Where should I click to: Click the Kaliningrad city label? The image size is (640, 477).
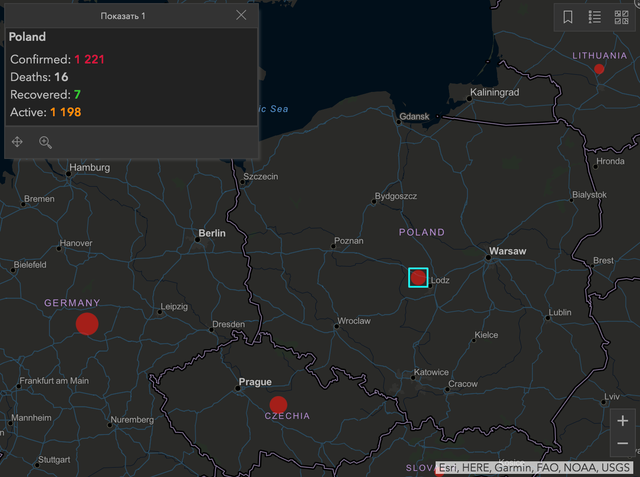pos(506,93)
